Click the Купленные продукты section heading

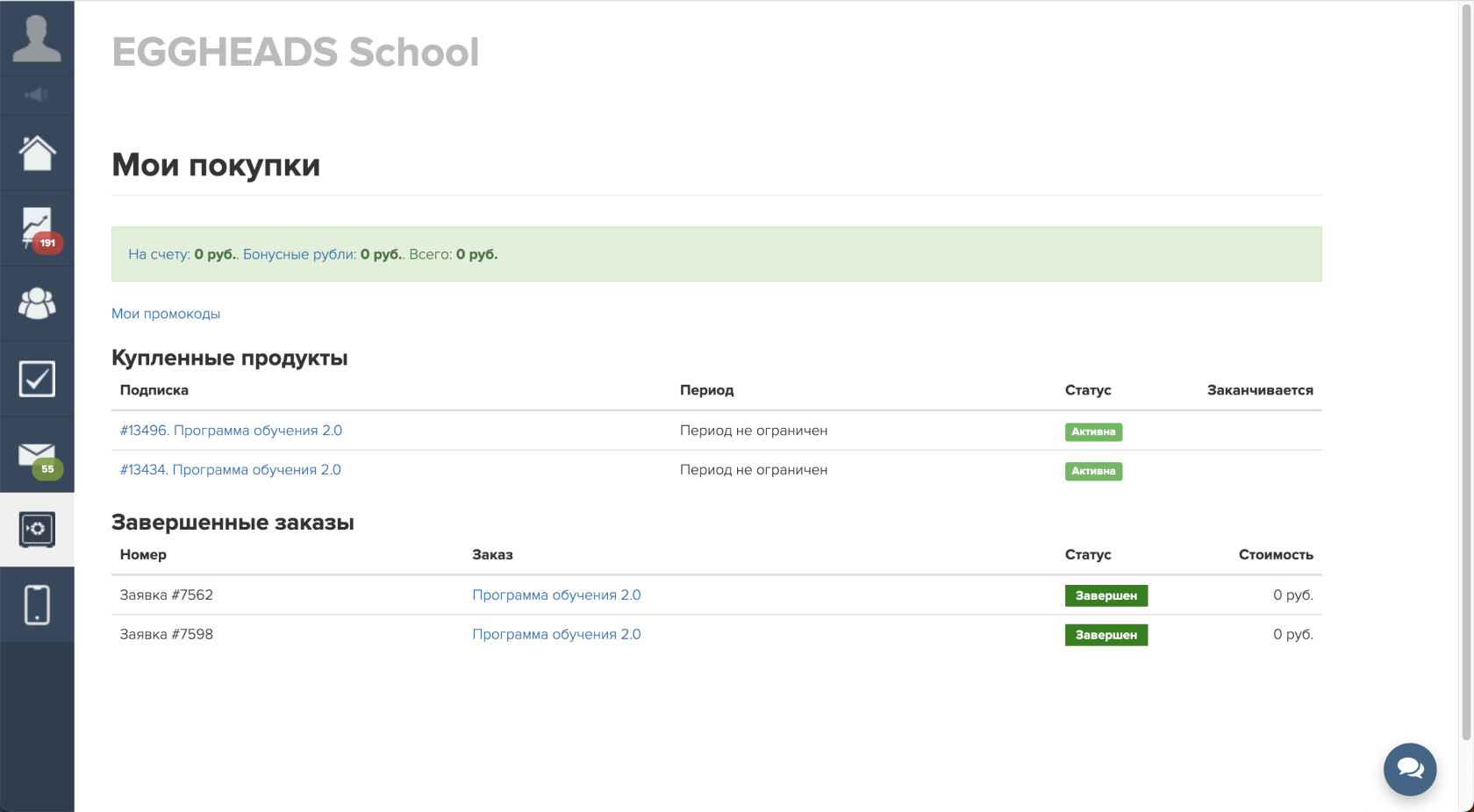(230, 358)
